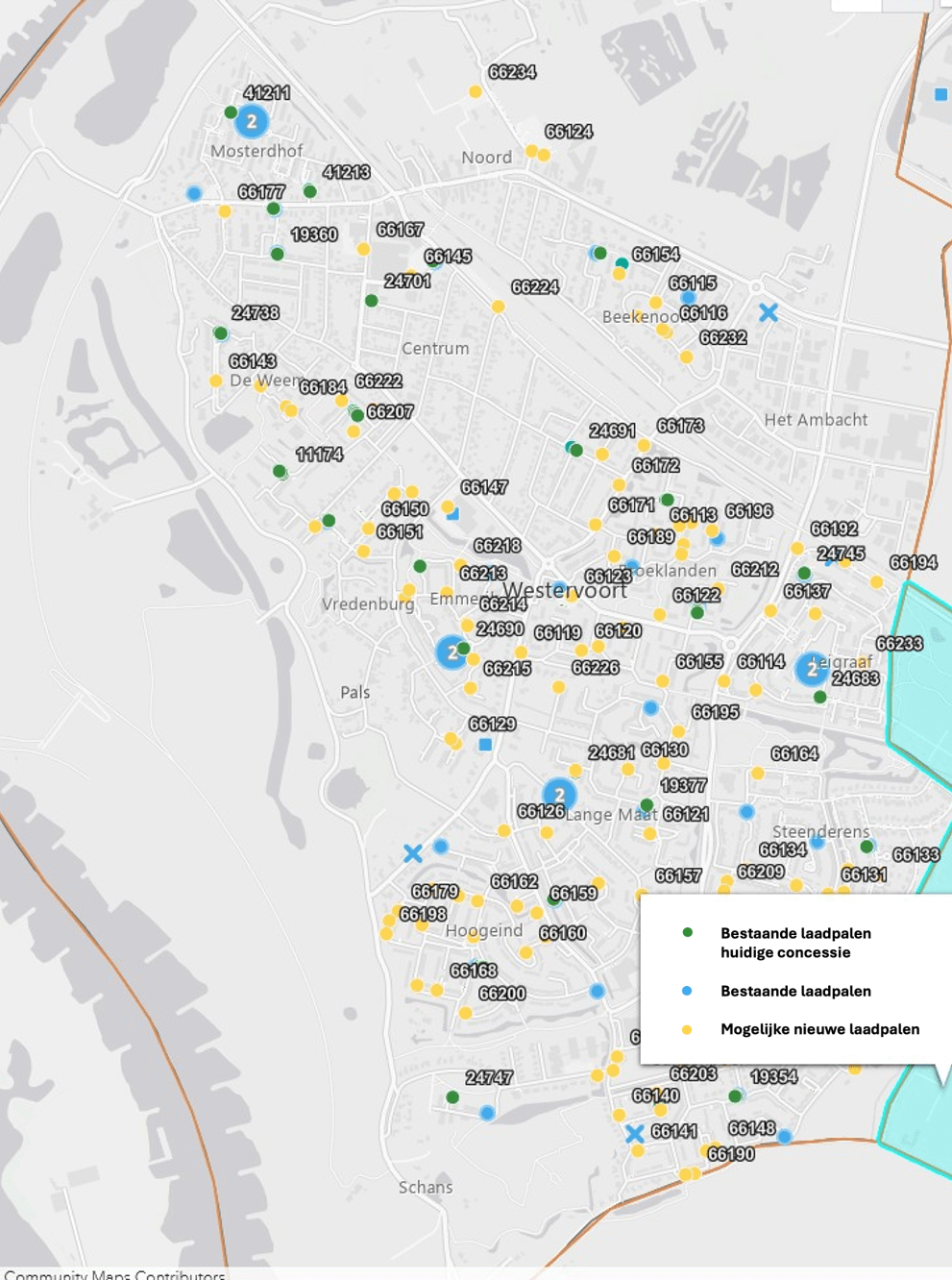Image resolution: width=952 pixels, height=1280 pixels.
Task: Open the Community Maps Contributors attribution
Action: [x=114, y=1274]
